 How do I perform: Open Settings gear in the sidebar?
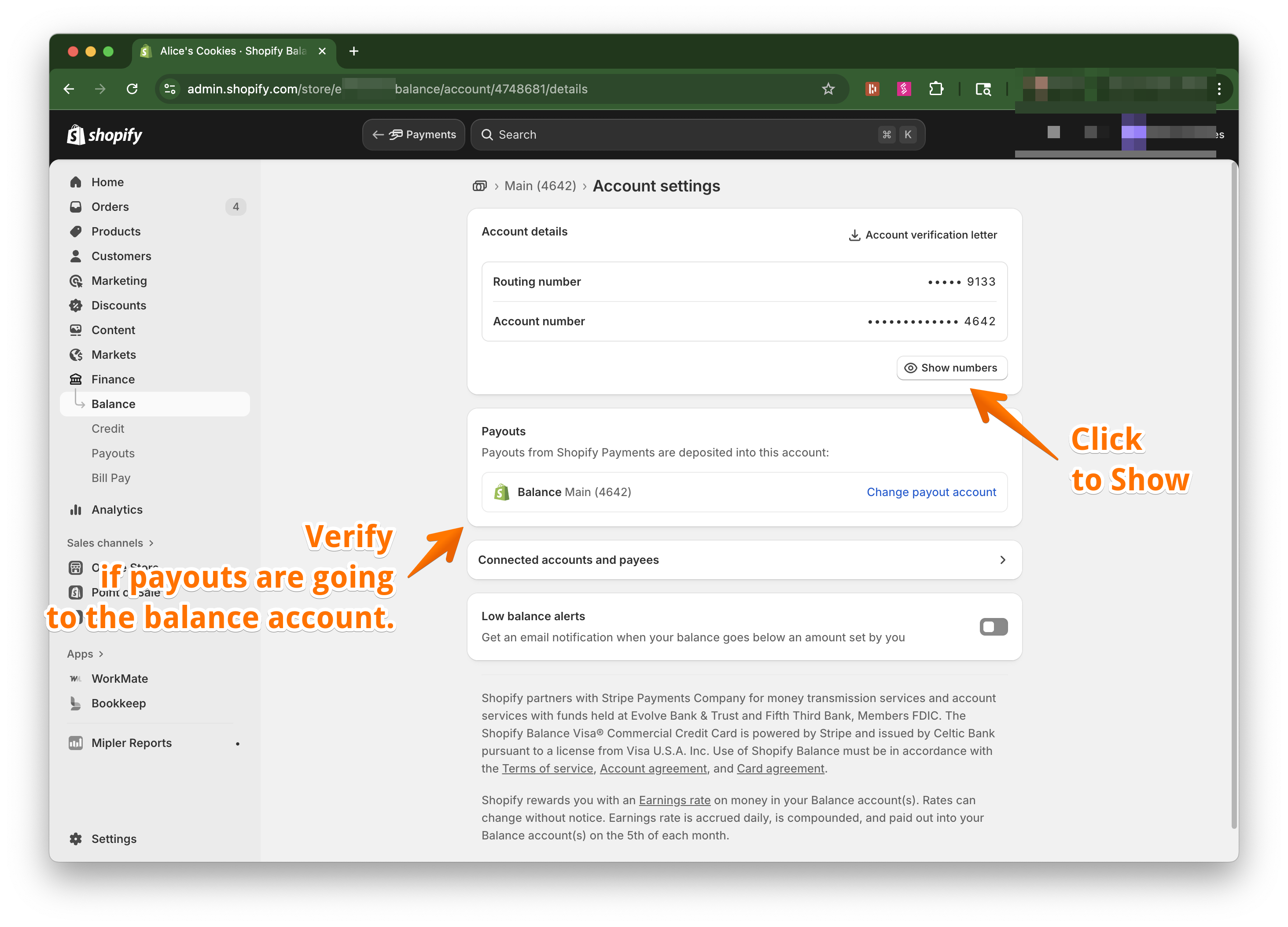click(x=76, y=839)
